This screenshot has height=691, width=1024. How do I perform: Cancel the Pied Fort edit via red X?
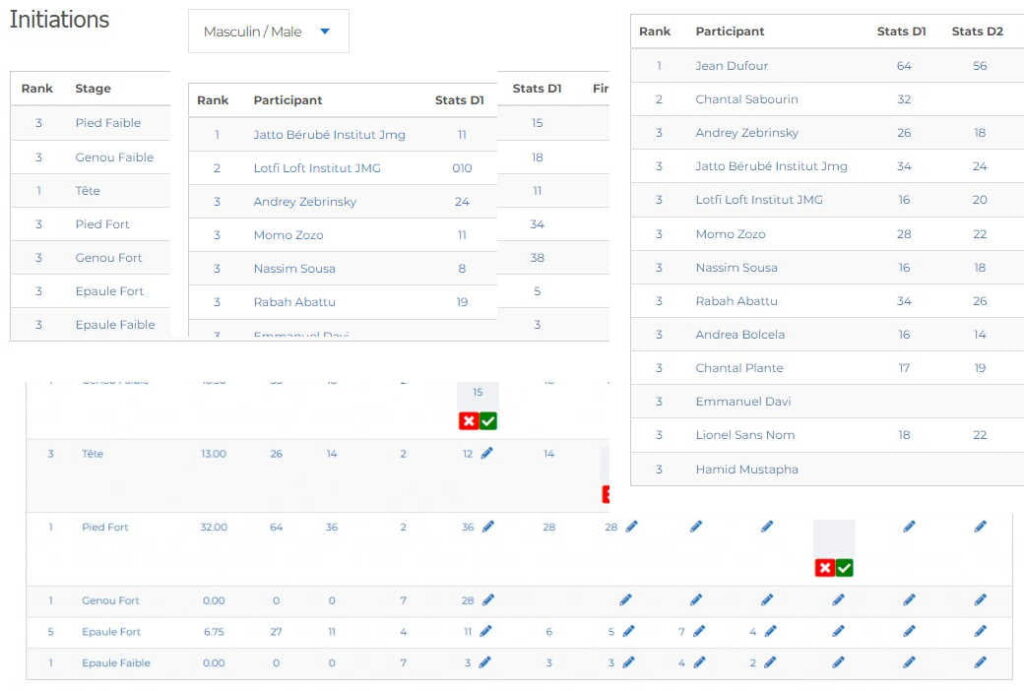(x=823, y=568)
